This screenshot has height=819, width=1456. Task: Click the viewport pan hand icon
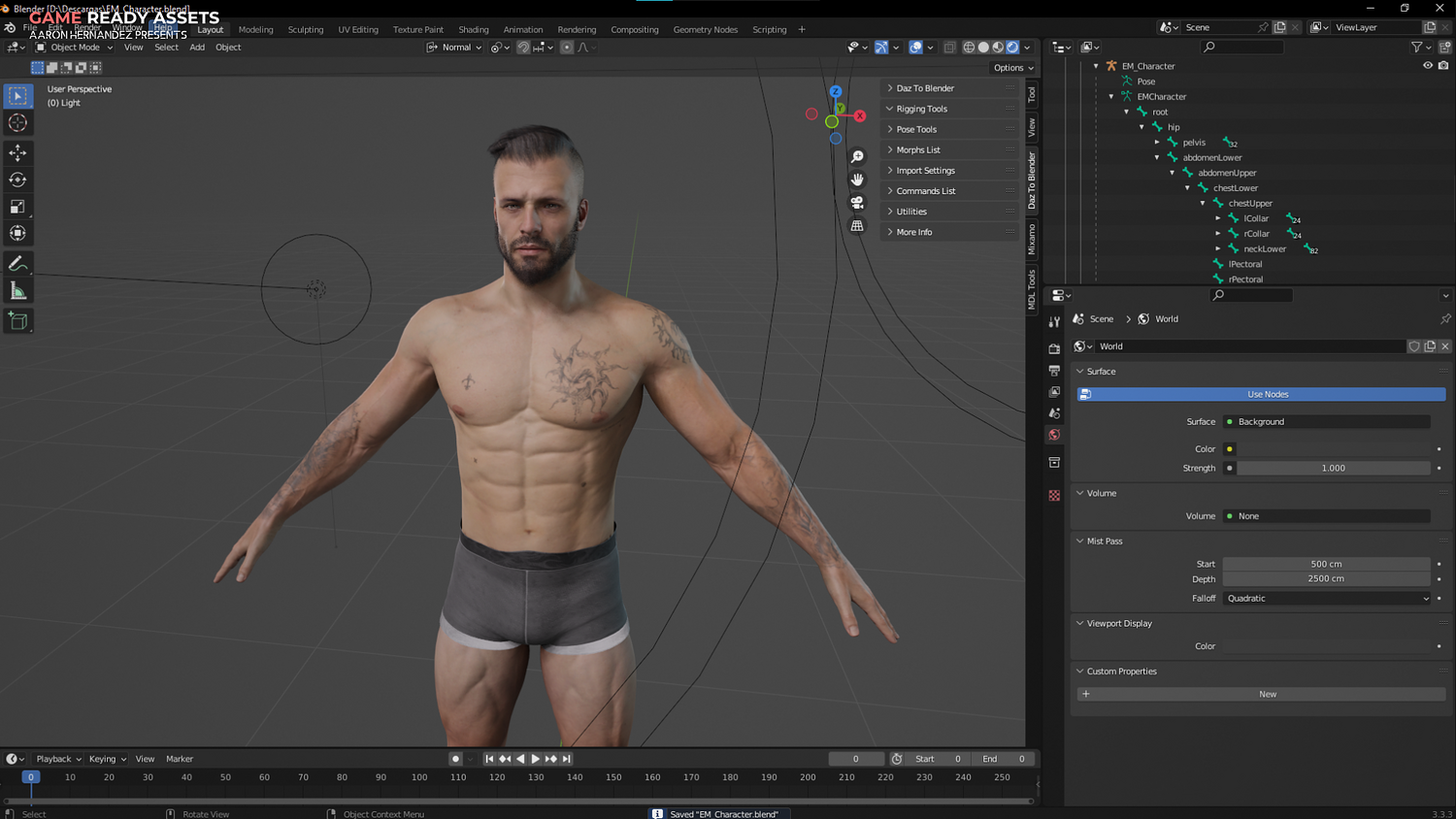coord(857,180)
